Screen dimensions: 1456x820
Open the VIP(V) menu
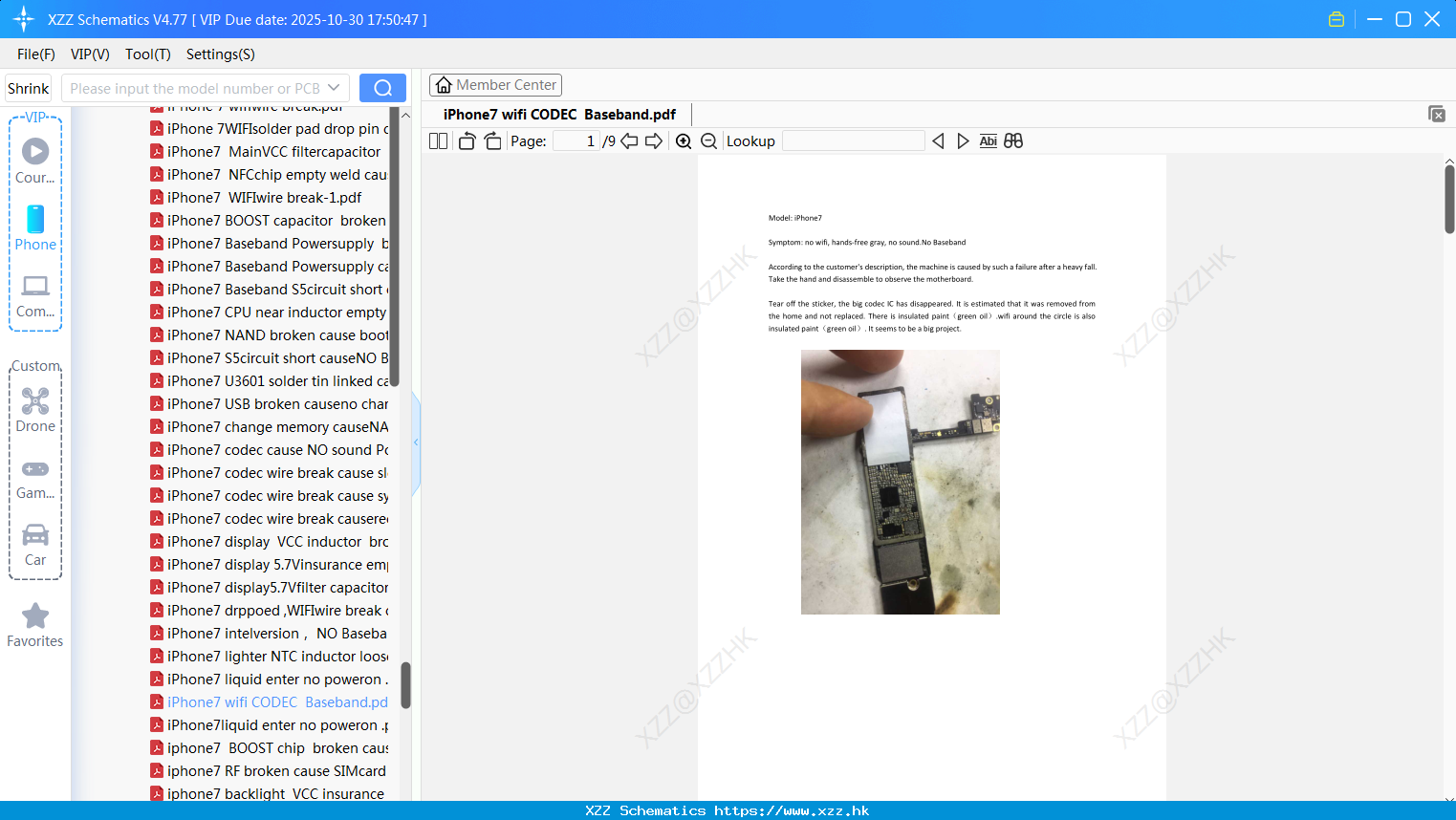(x=90, y=54)
